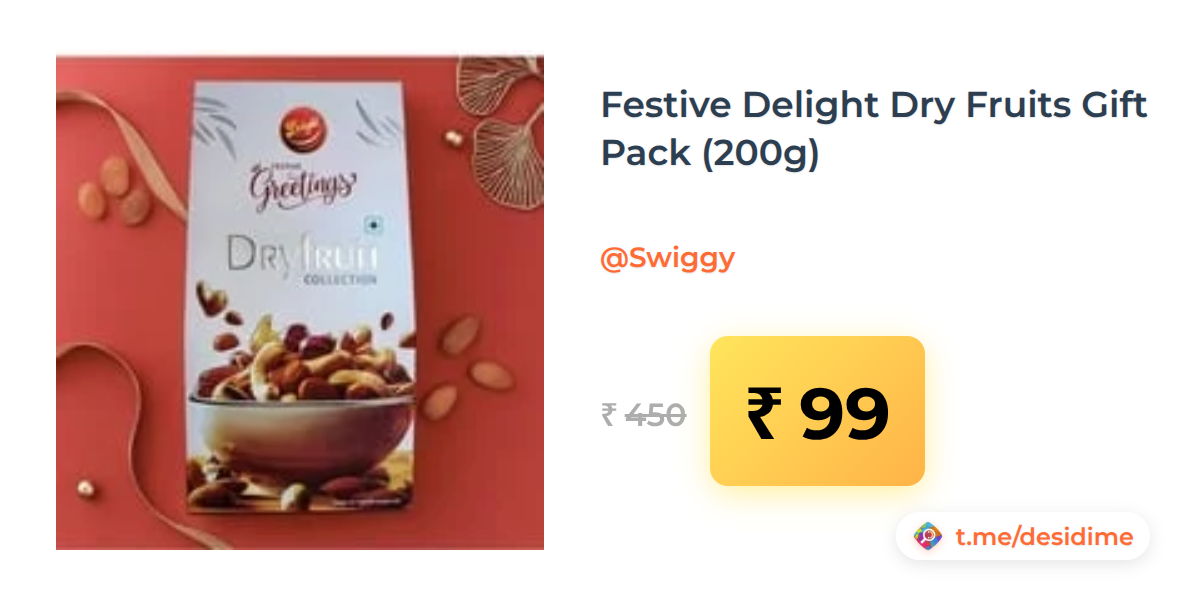Click the Festive Delight Dry Fruits title
This screenshot has height=600, width=1200.
click(874, 129)
